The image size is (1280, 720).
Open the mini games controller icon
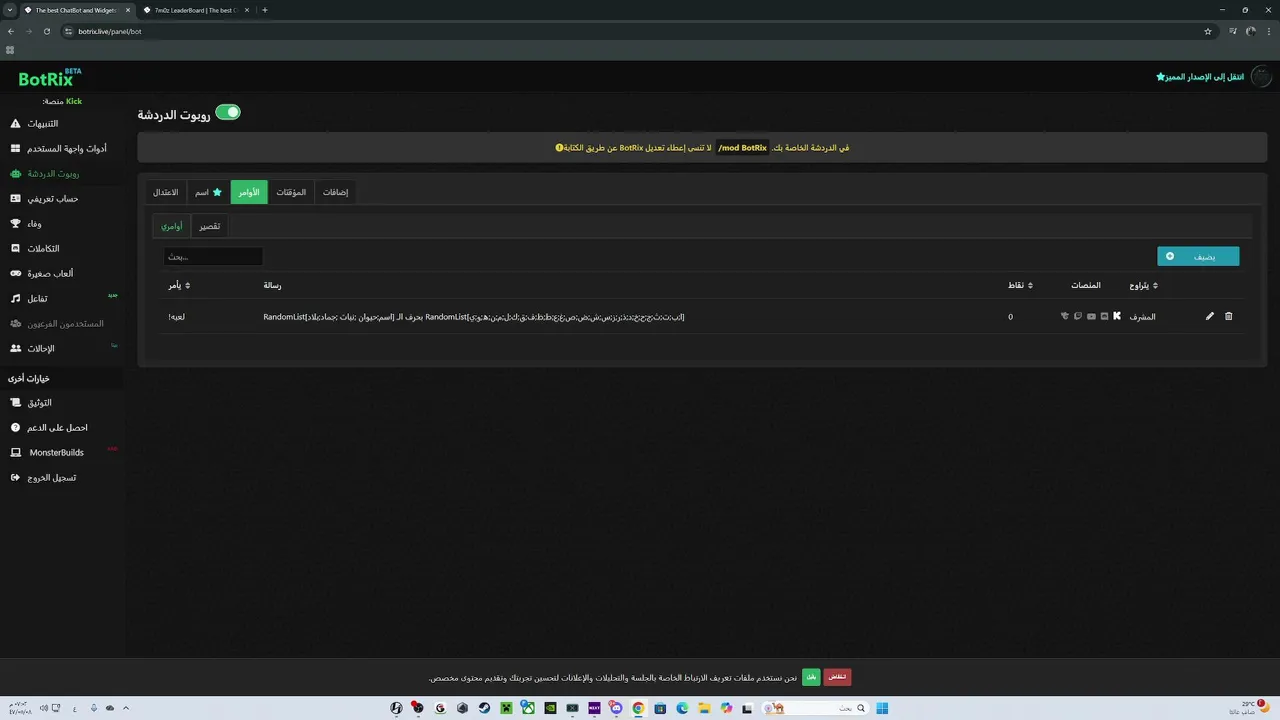(15, 274)
